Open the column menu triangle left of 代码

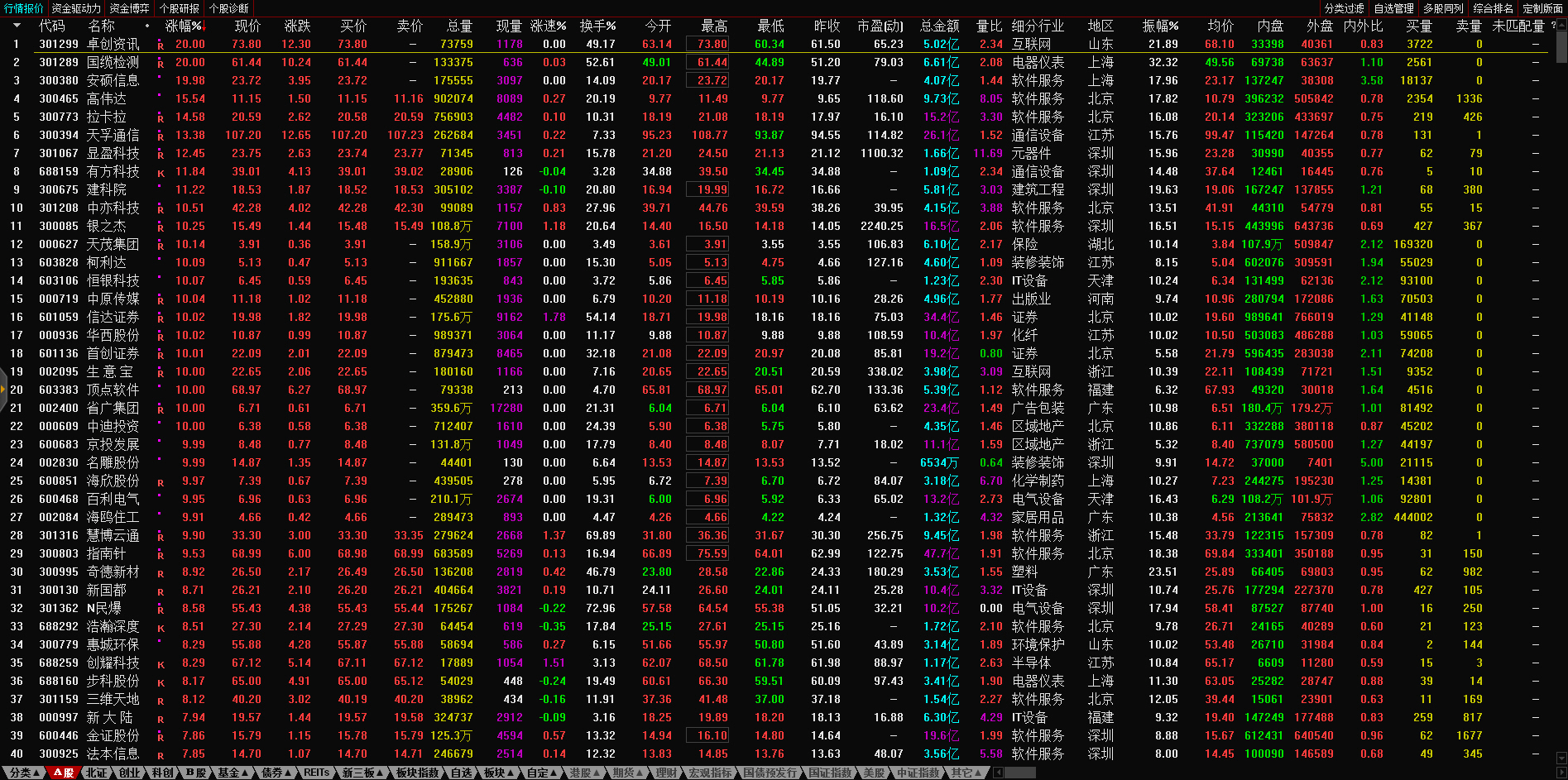tap(17, 26)
